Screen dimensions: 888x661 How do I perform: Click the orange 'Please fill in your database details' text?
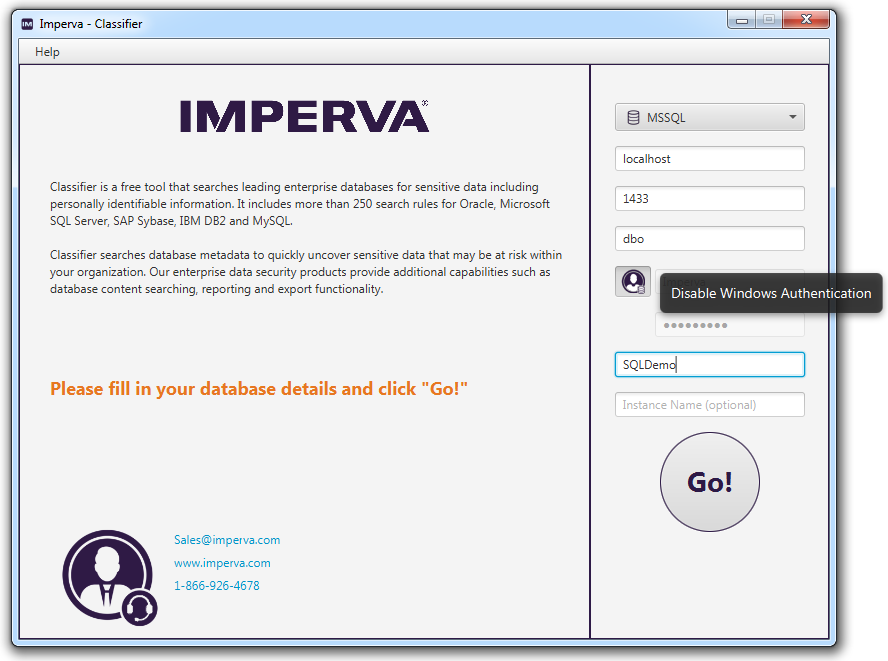tap(259, 389)
